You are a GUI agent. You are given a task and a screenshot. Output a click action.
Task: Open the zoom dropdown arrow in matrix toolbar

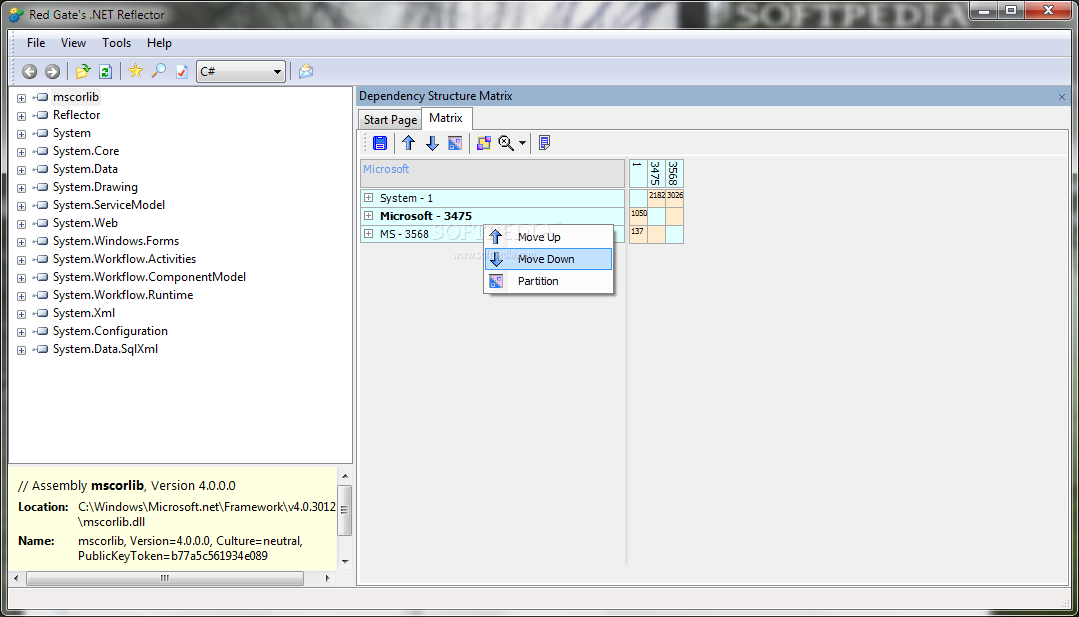(x=522, y=143)
